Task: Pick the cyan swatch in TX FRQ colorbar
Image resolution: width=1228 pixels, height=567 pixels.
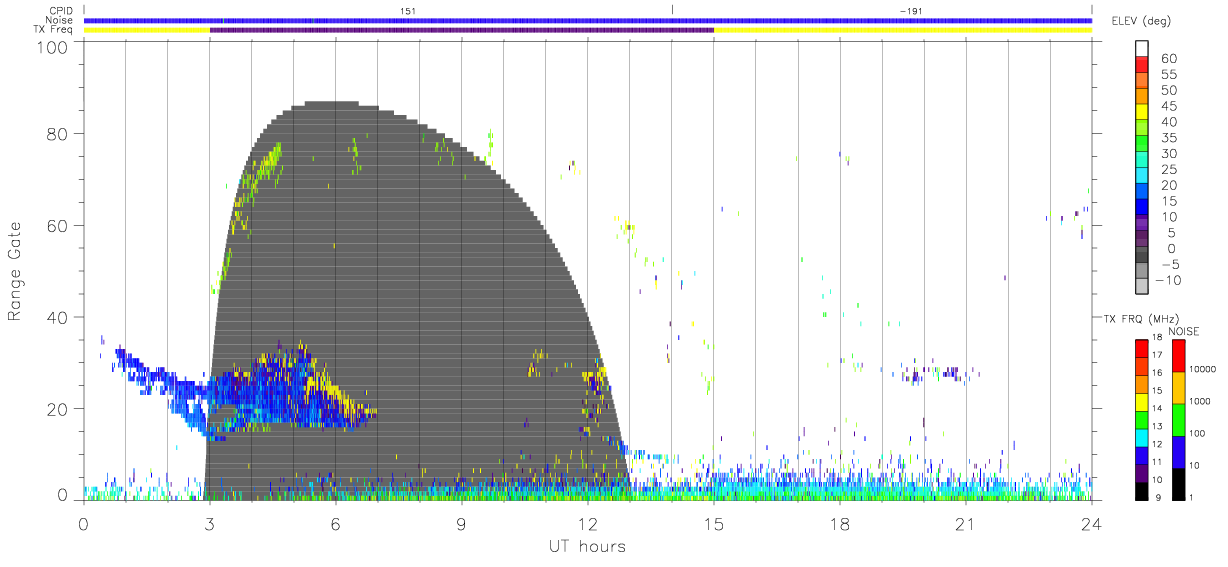Action: pos(1141,437)
